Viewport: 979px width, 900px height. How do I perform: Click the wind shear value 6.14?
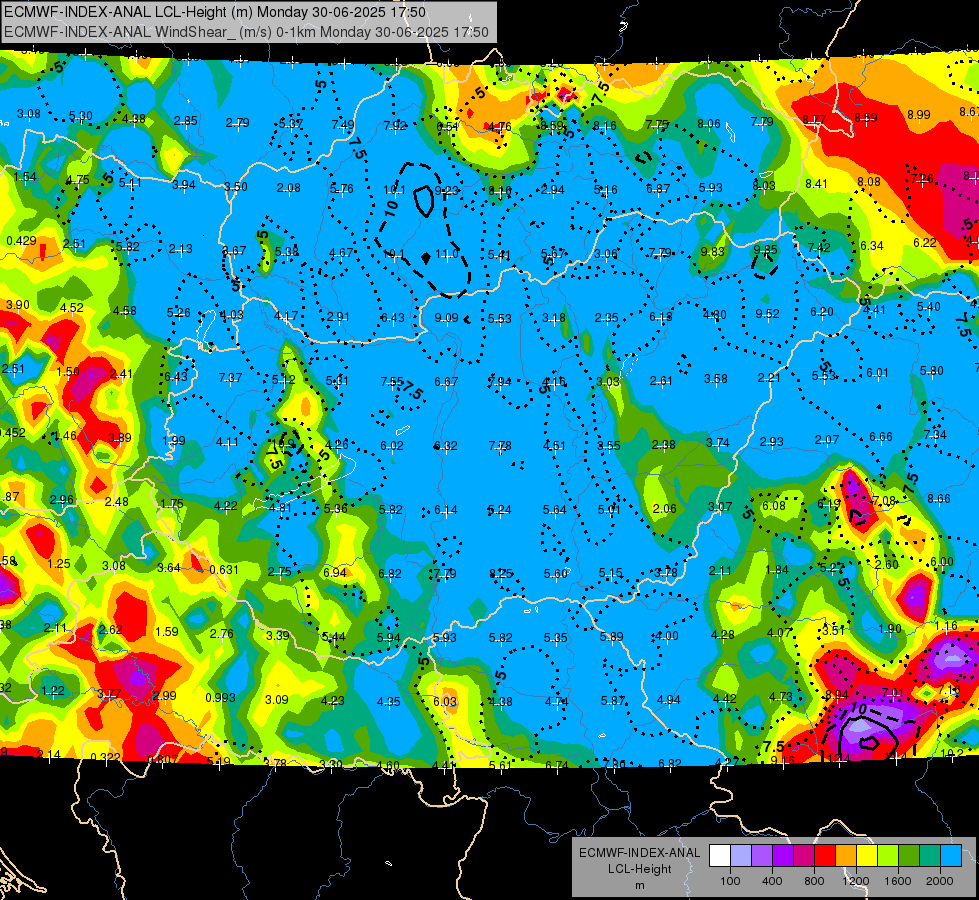tap(446, 510)
